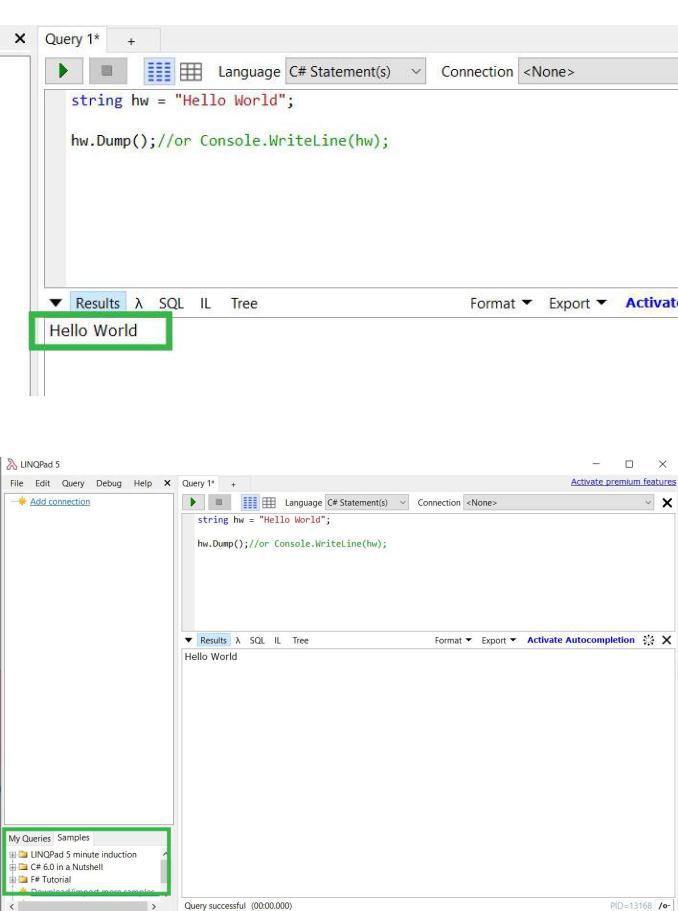Click the Stop button in the LINQPad 5 window toolbar
The width and height of the screenshot is (678, 911).
click(219, 502)
